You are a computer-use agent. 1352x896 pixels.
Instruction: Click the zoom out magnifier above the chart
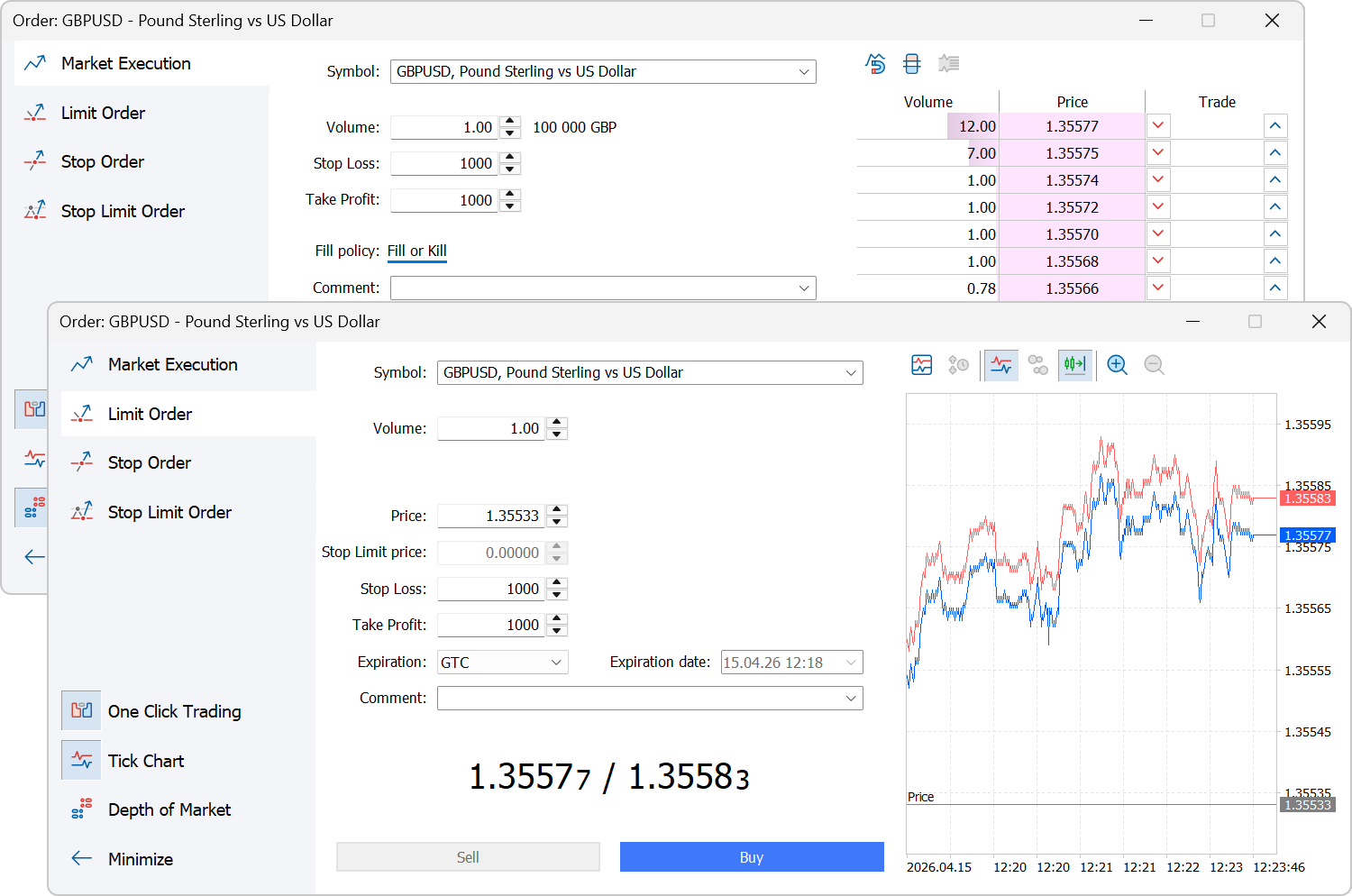(x=1154, y=365)
